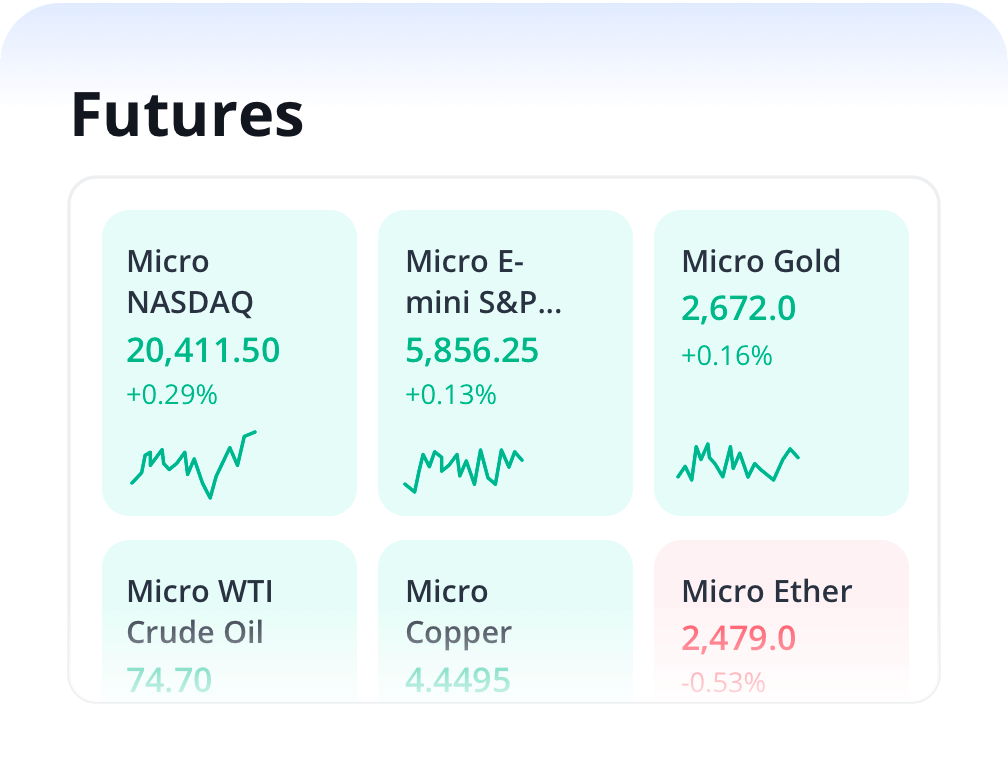
Task: Click the Gold price 2,672.0
Action: 738,309
